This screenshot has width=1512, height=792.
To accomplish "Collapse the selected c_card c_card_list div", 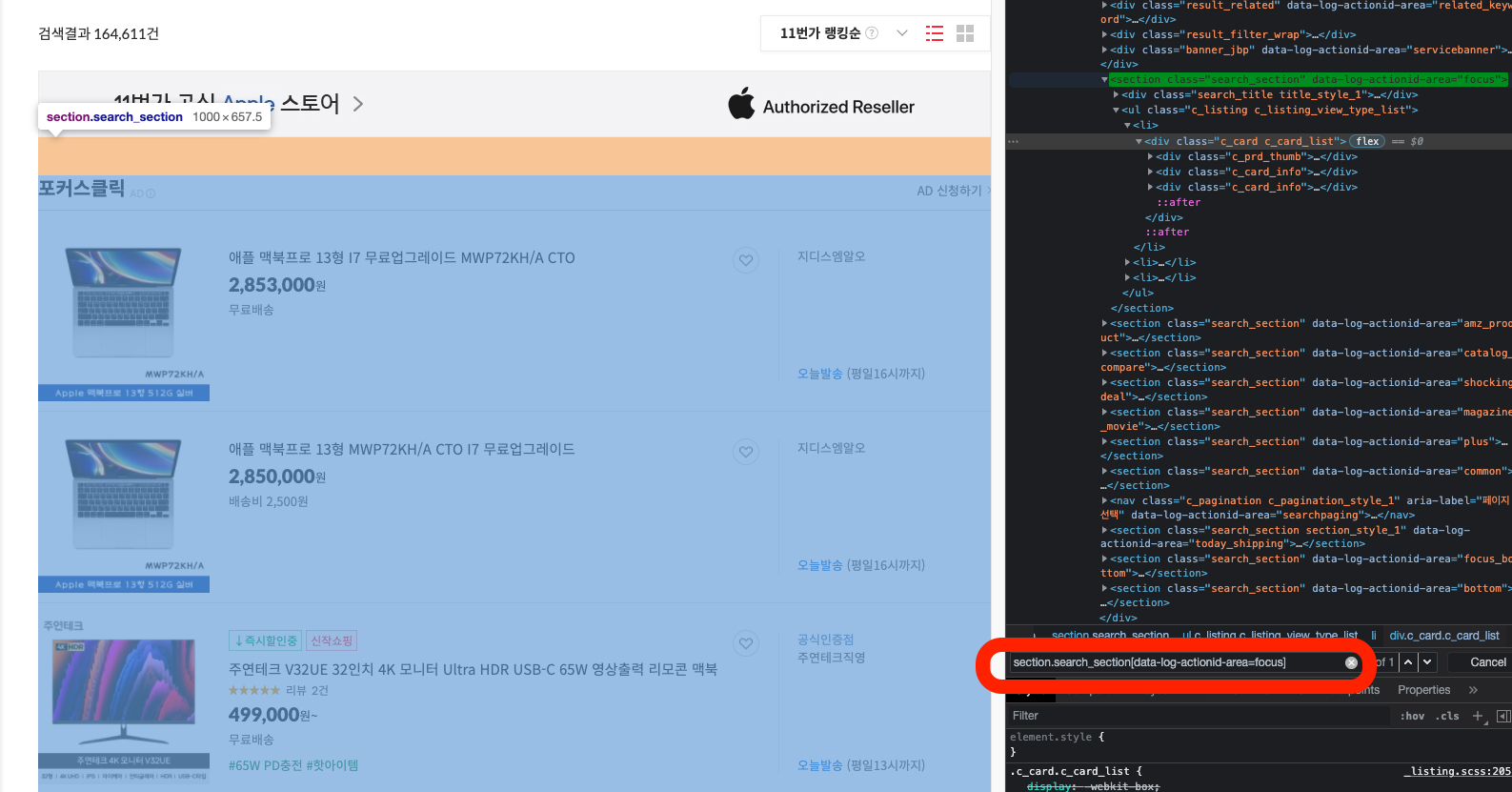I will (1139, 141).
